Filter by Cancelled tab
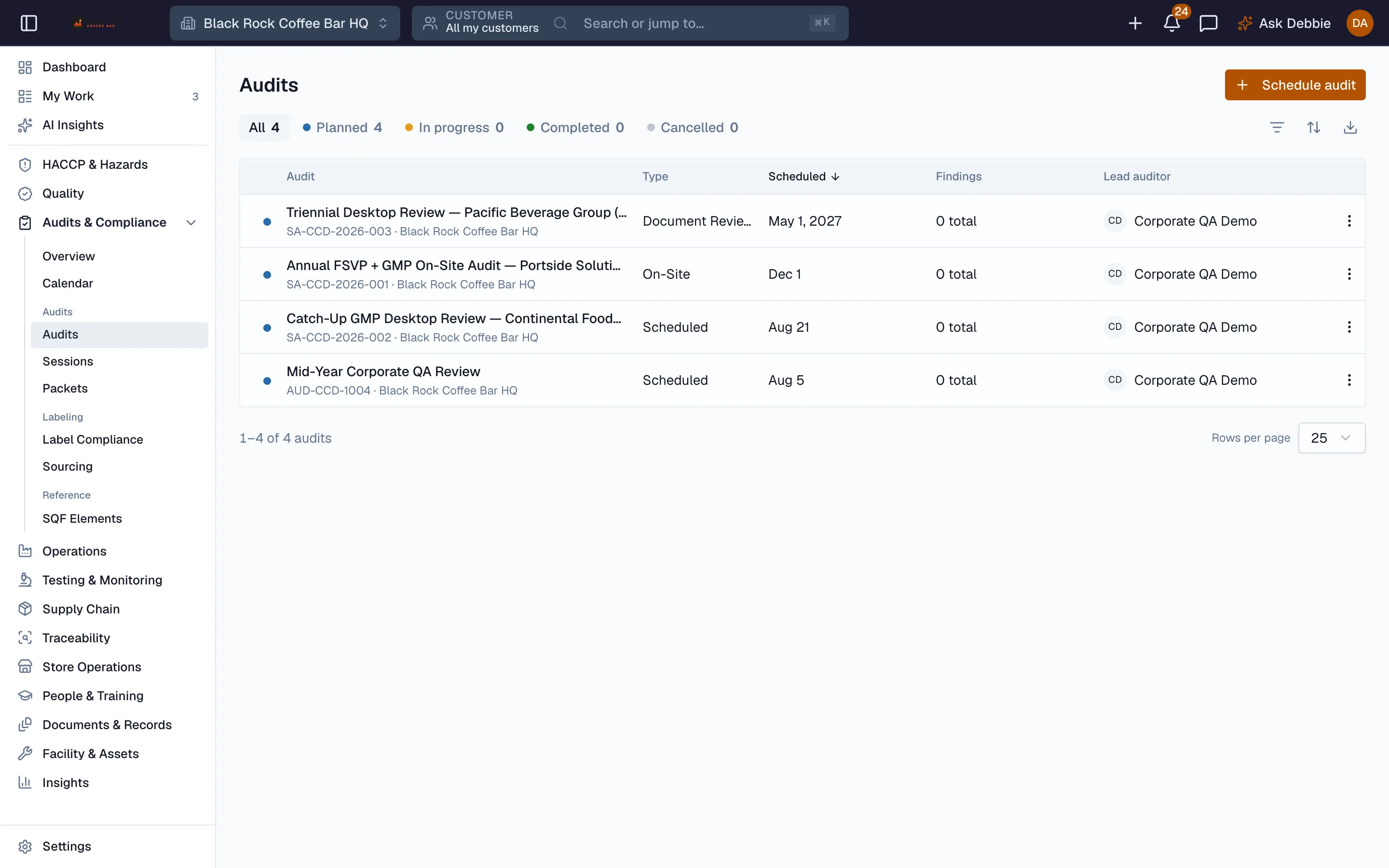The width and height of the screenshot is (1389, 868). (693, 127)
